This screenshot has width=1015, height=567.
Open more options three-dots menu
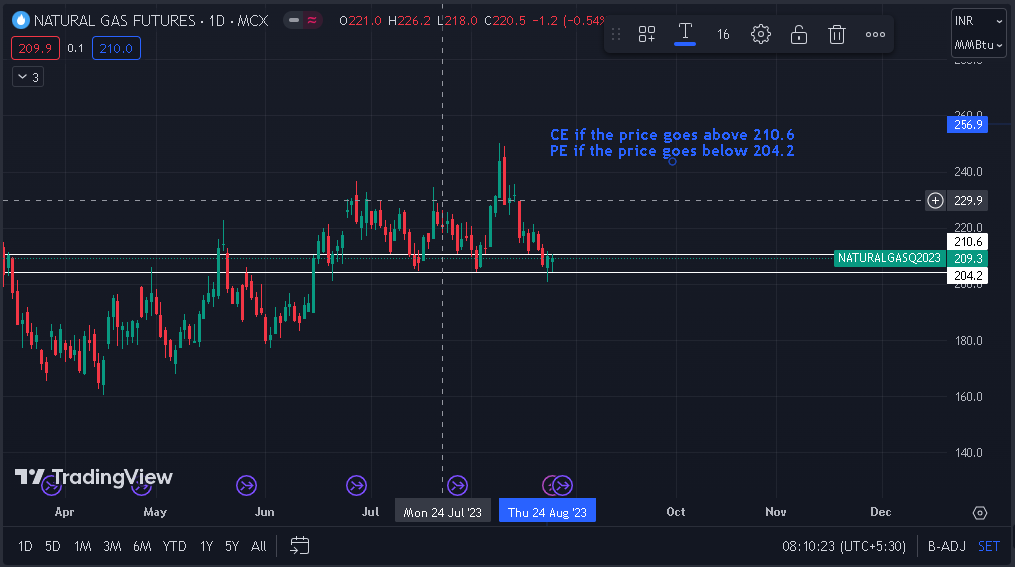875,34
